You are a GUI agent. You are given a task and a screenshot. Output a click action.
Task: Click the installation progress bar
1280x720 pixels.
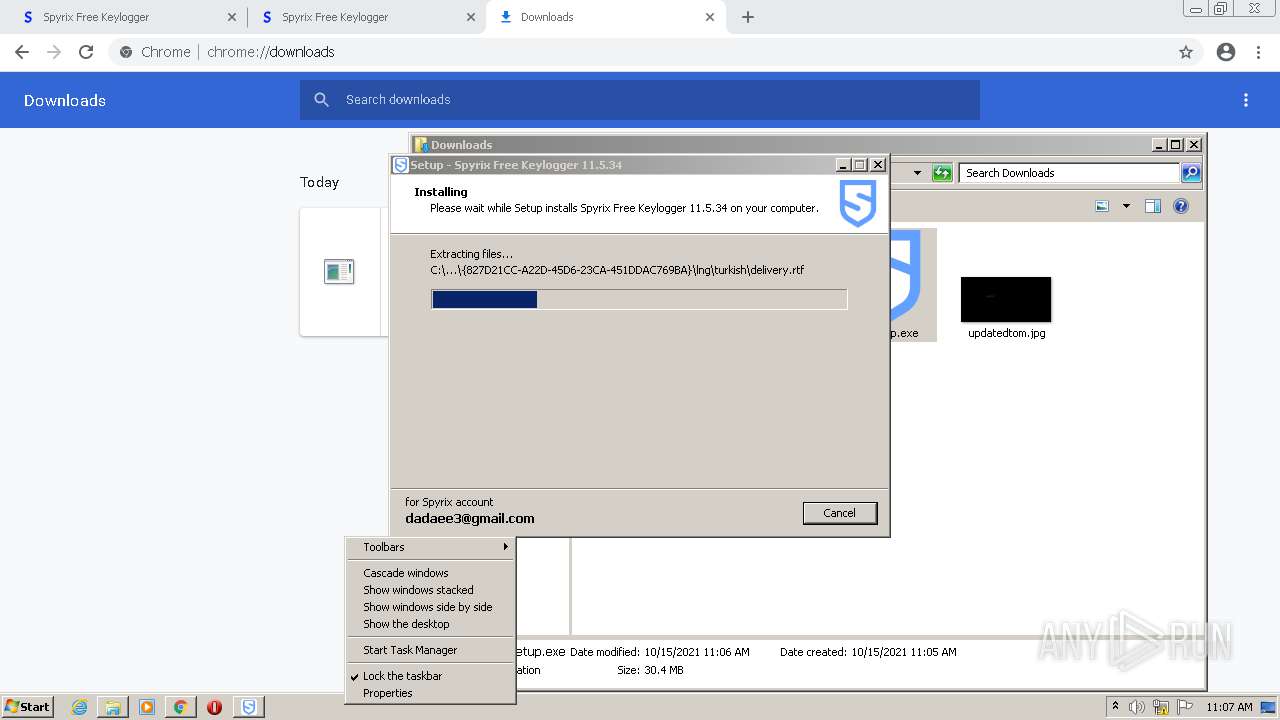point(639,299)
